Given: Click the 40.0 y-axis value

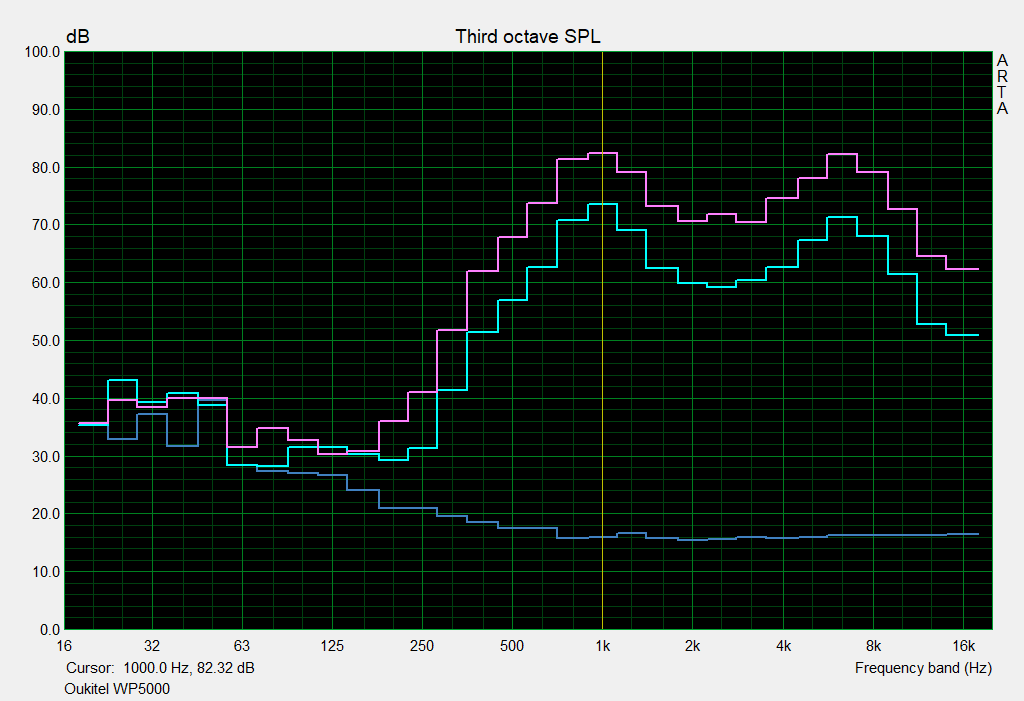Looking at the screenshot, I should pyautogui.click(x=46, y=399).
